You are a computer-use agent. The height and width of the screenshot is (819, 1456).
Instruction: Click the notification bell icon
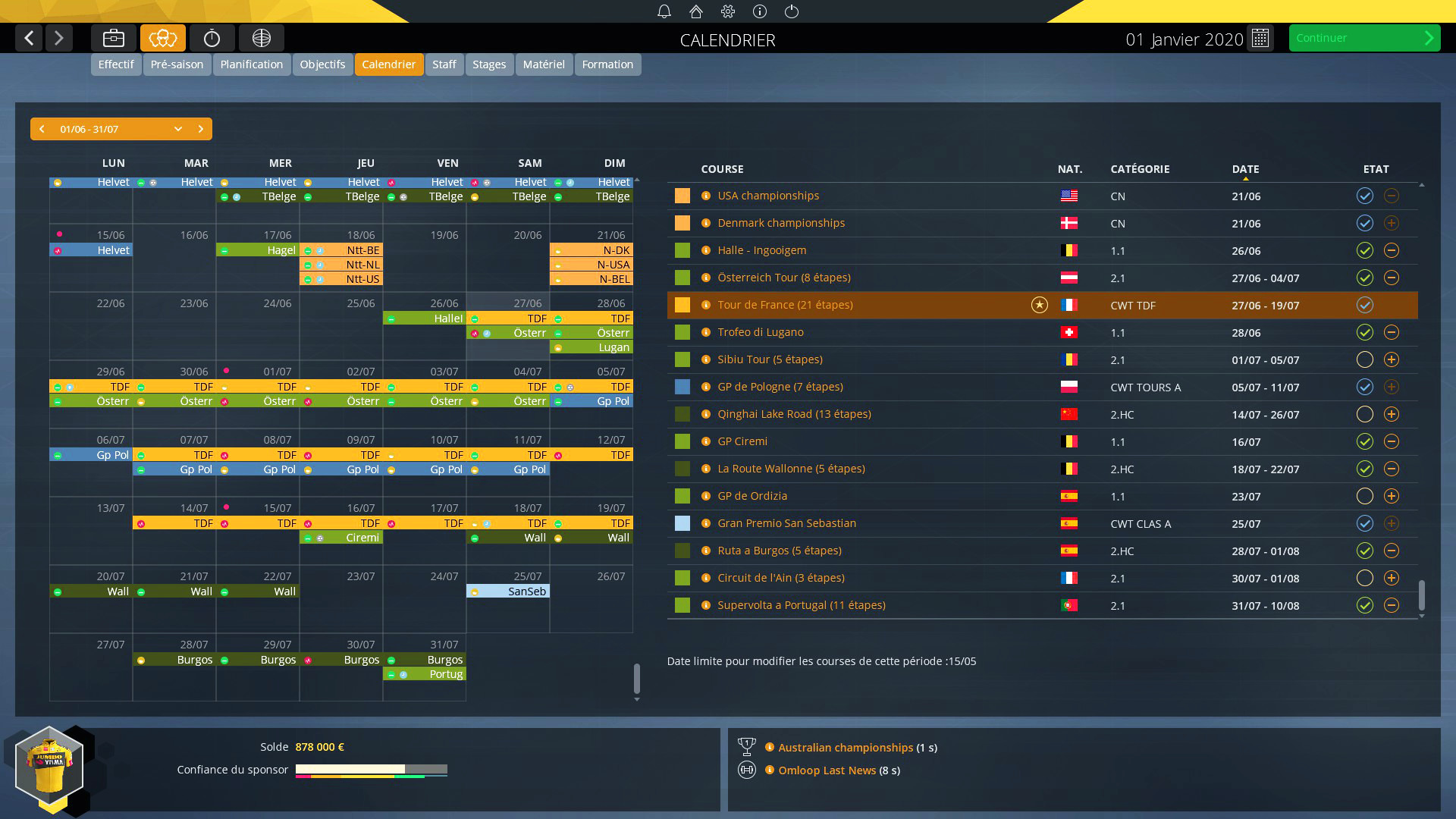pyautogui.click(x=661, y=11)
